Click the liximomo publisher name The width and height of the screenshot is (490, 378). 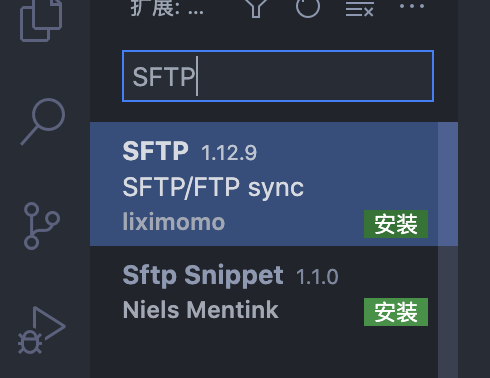(x=174, y=222)
